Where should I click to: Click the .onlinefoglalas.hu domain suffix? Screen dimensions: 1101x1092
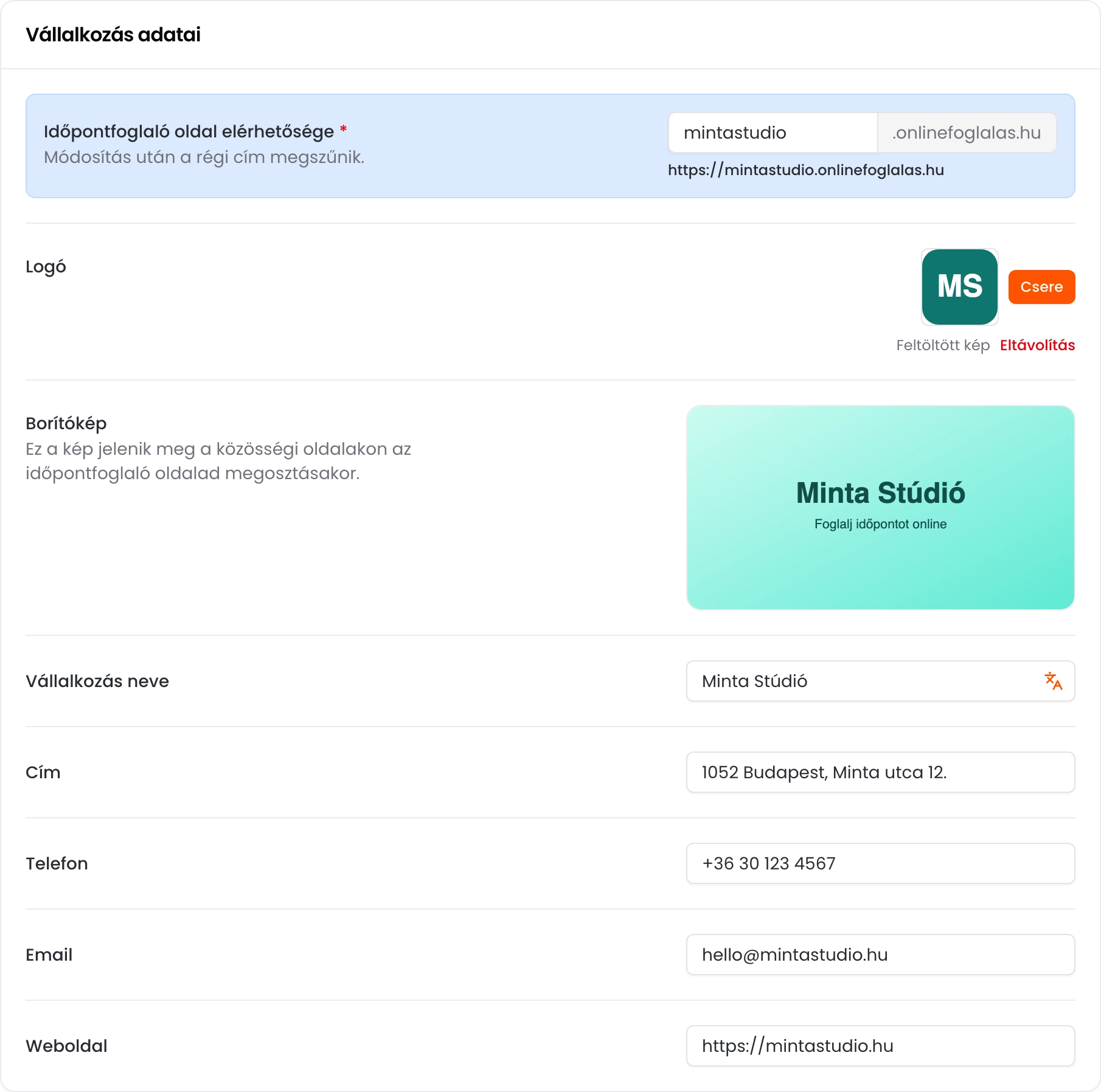coord(967,133)
